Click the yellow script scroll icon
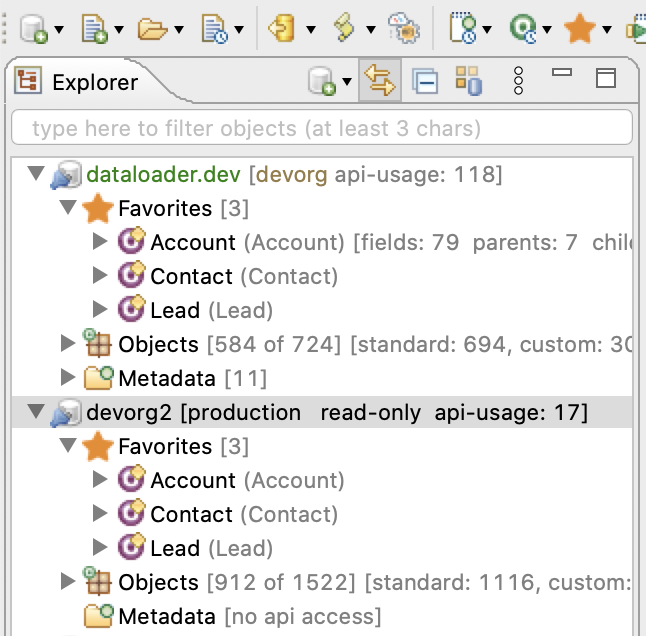Image resolution: width=646 pixels, height=636 pixels. [x=344, y=28]
